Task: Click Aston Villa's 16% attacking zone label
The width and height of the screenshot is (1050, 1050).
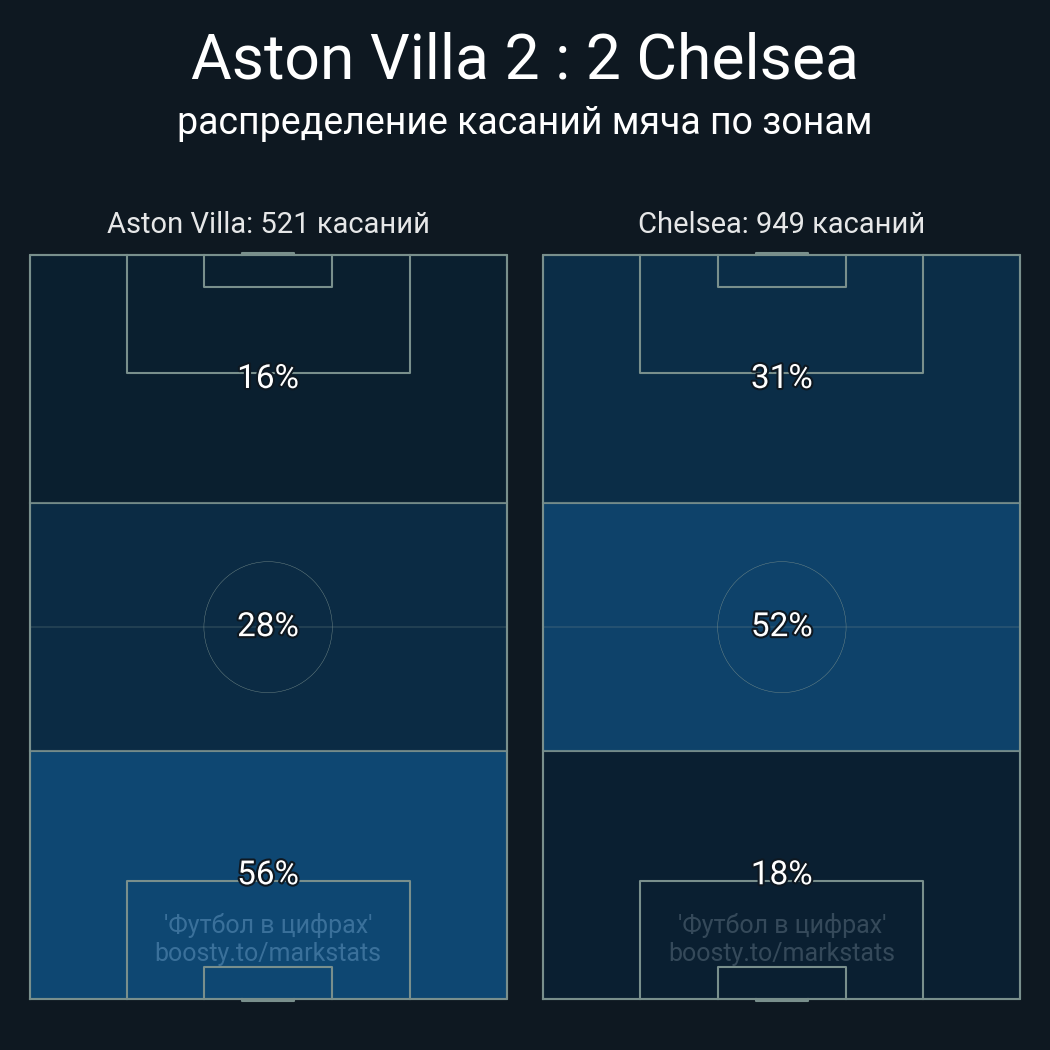Action: (x=268, y=377)
